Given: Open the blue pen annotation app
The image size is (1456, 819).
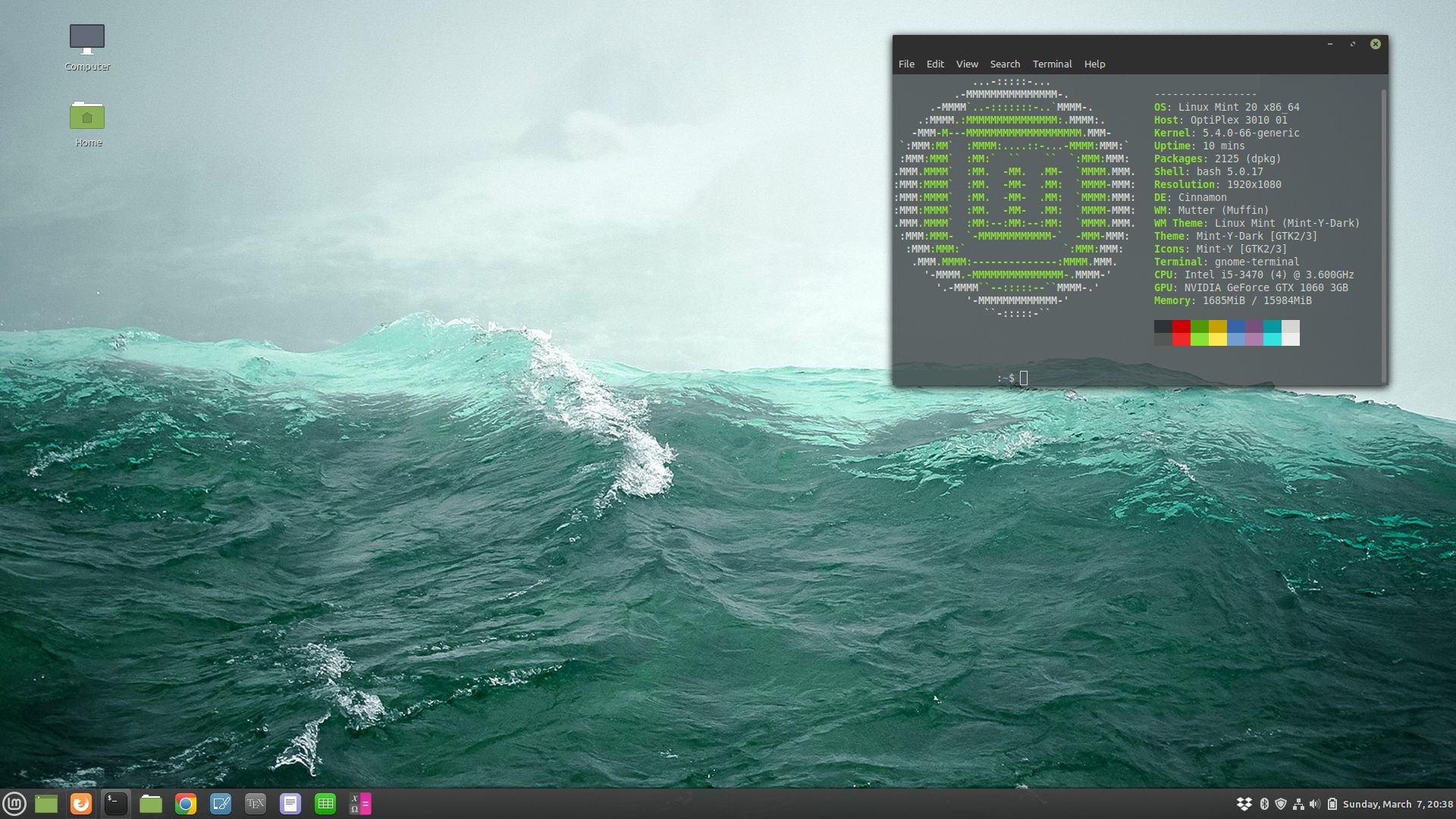Looking at the screenshot, I should [x=221, y=804].
